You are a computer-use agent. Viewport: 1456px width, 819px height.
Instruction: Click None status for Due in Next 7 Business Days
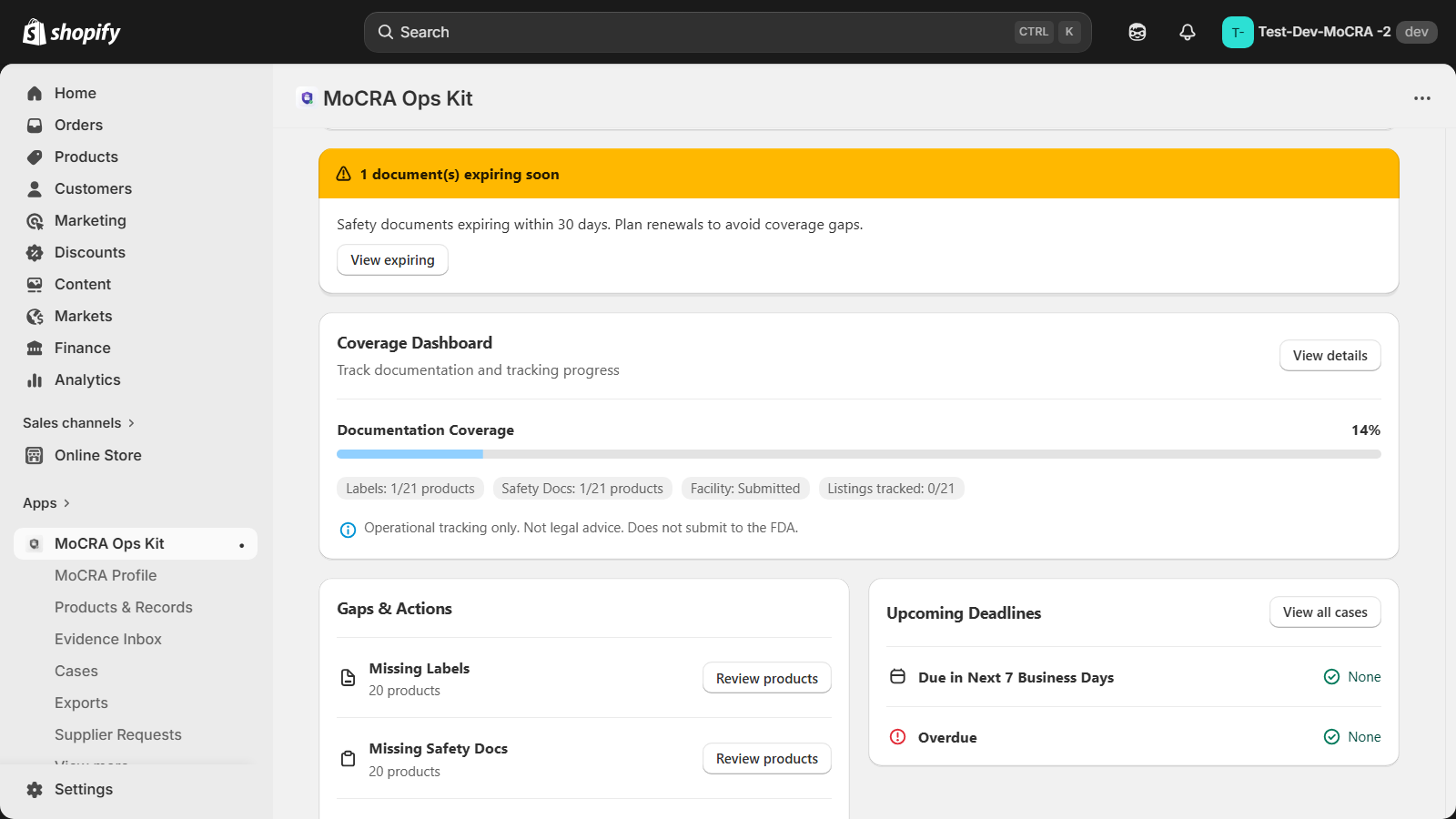(x=1352, y=676)
